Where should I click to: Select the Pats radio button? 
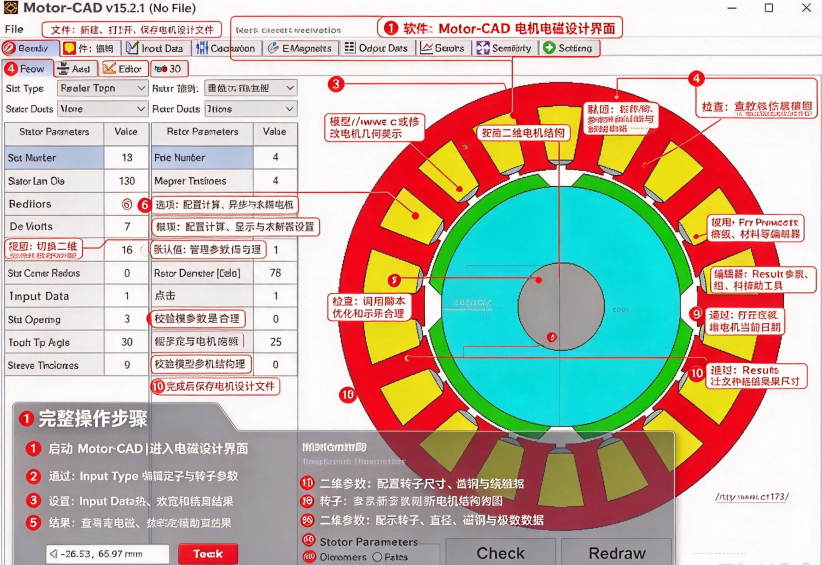[x=377, y=557]
